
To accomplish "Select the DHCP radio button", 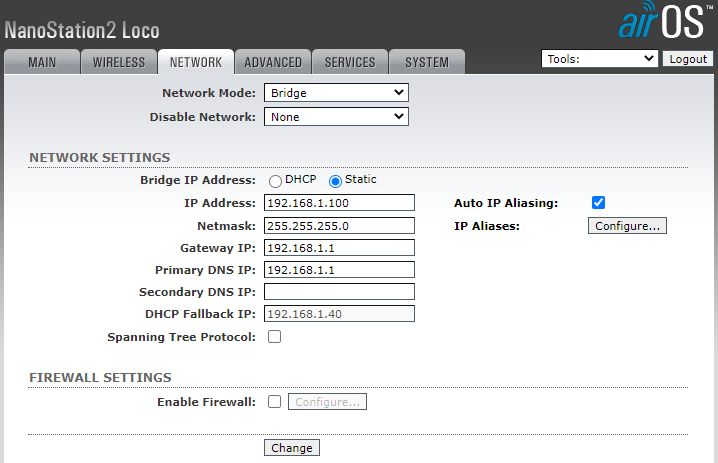I will [x=275, y=181].
